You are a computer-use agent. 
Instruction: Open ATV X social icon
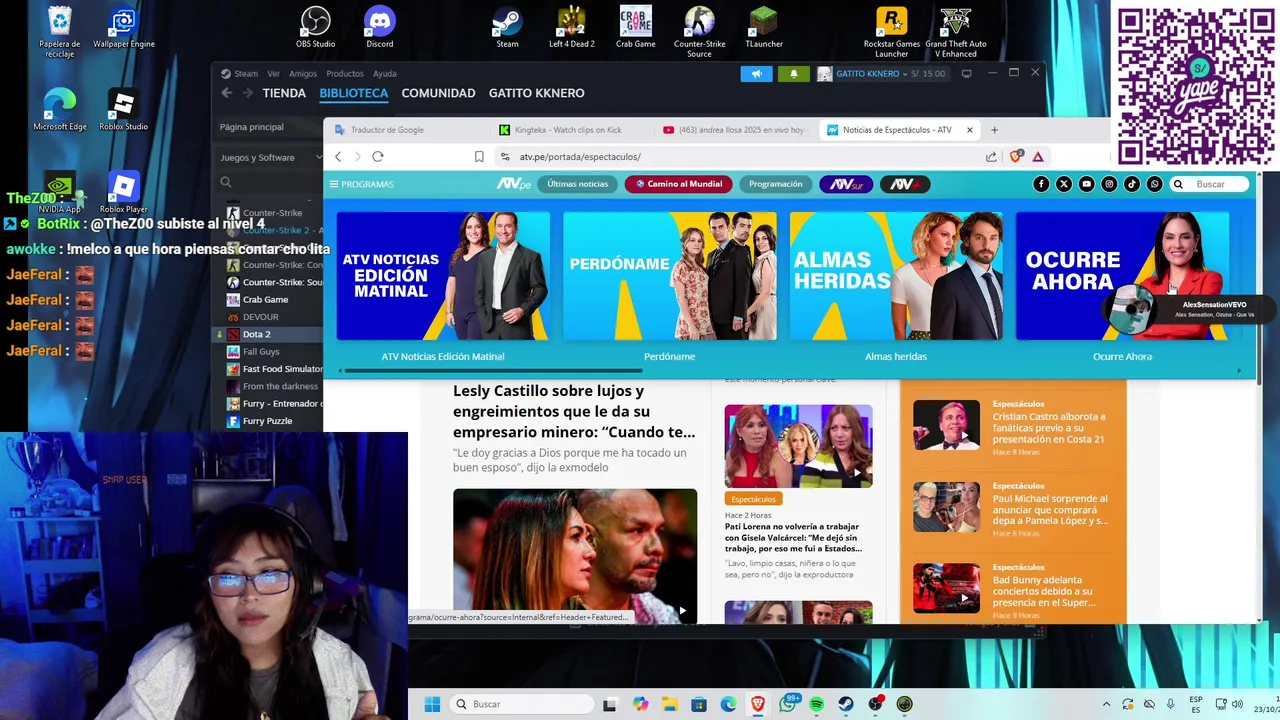click(1064, 184)
